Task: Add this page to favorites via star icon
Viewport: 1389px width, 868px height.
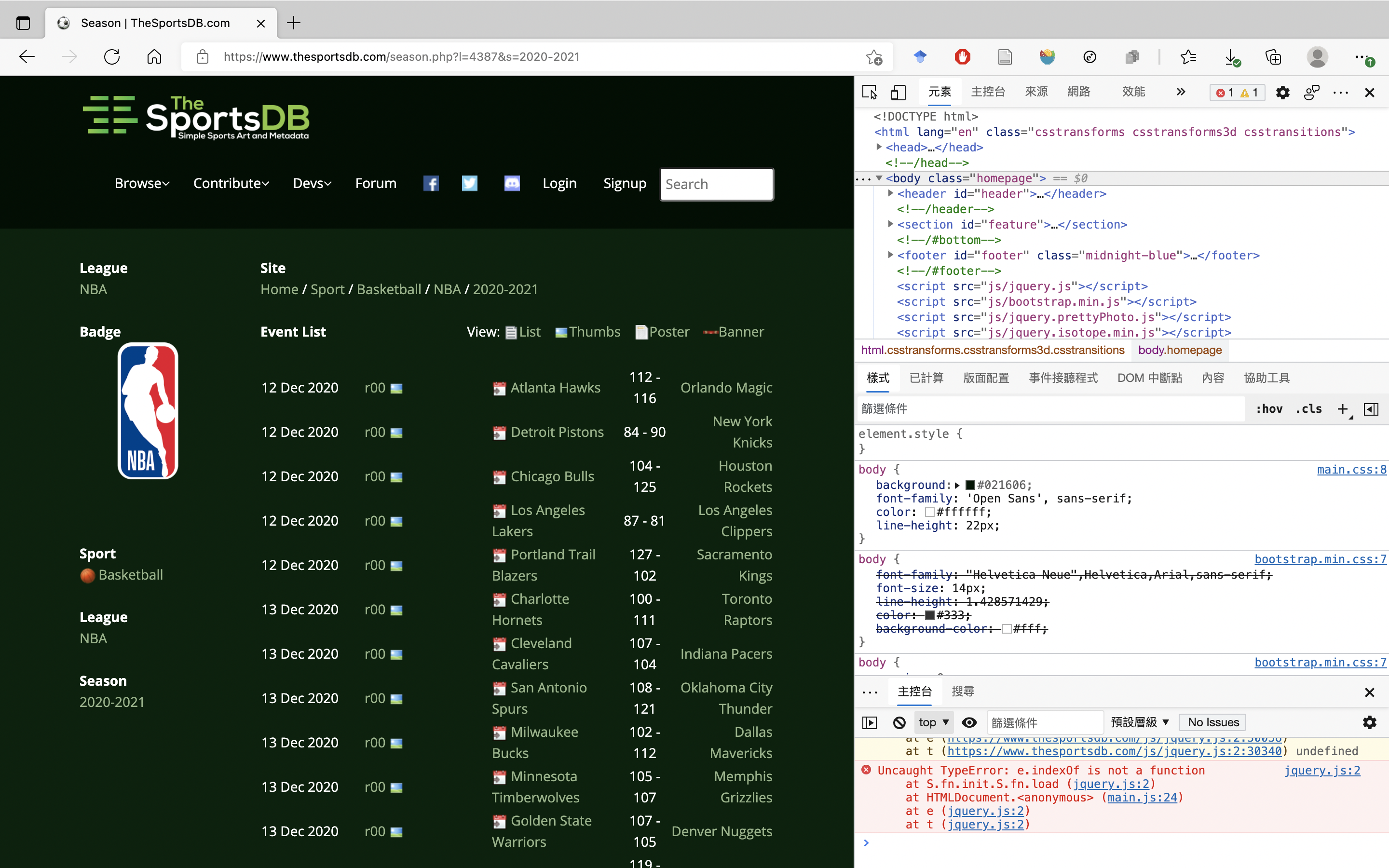Action: coord(873,57)
